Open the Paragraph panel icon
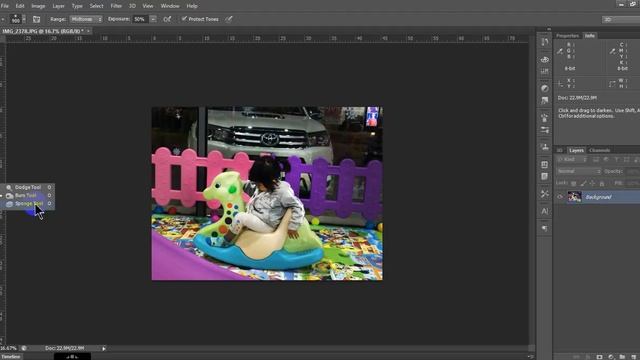The height and width of the screenshot is (360, 640). pos(544,228)
